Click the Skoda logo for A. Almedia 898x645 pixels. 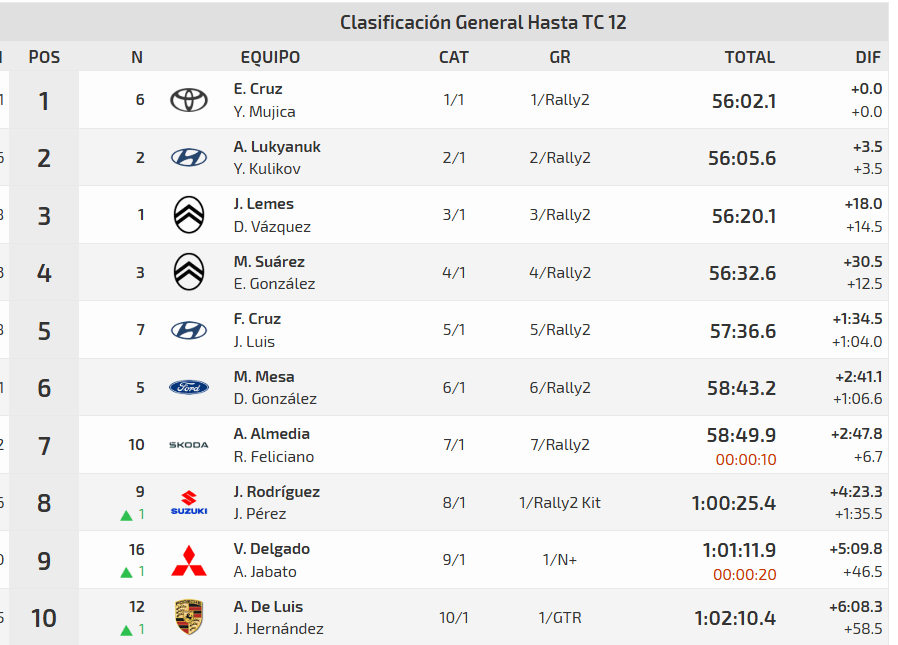click(189, 445)
